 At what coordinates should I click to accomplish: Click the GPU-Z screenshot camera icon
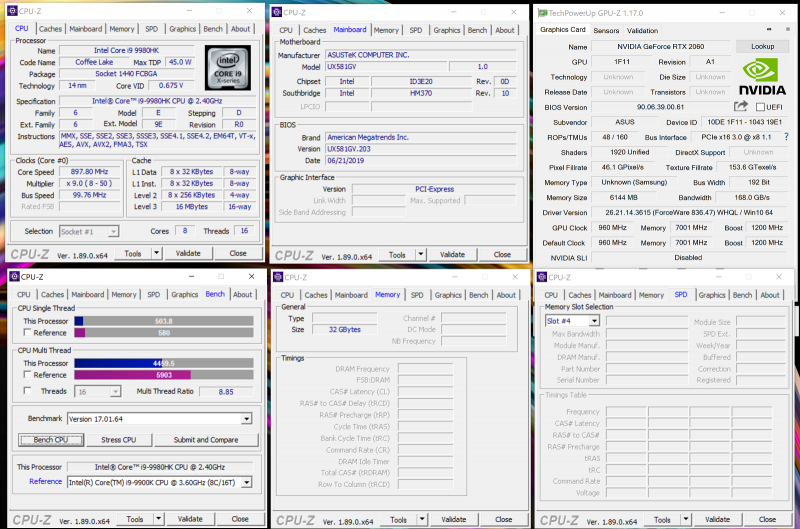(769, 30)
